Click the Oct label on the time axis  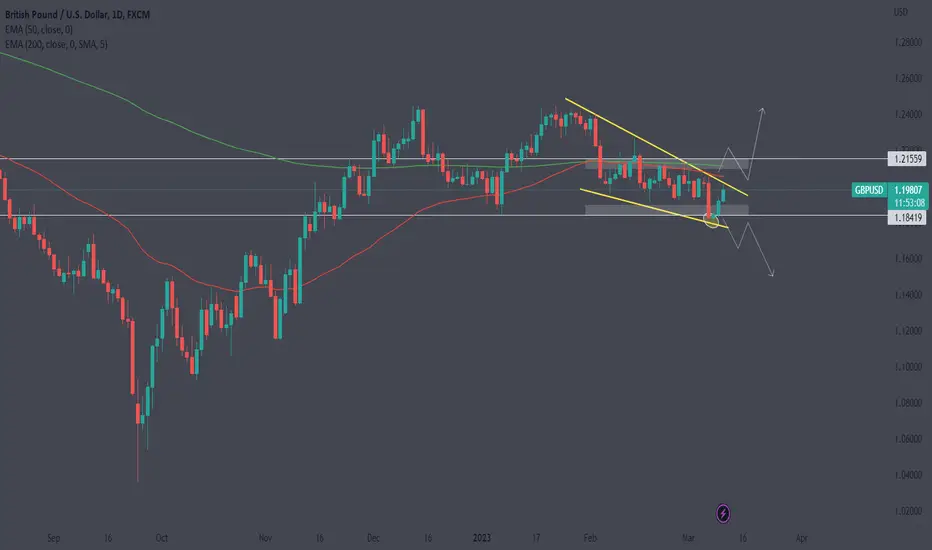[162, 538]
